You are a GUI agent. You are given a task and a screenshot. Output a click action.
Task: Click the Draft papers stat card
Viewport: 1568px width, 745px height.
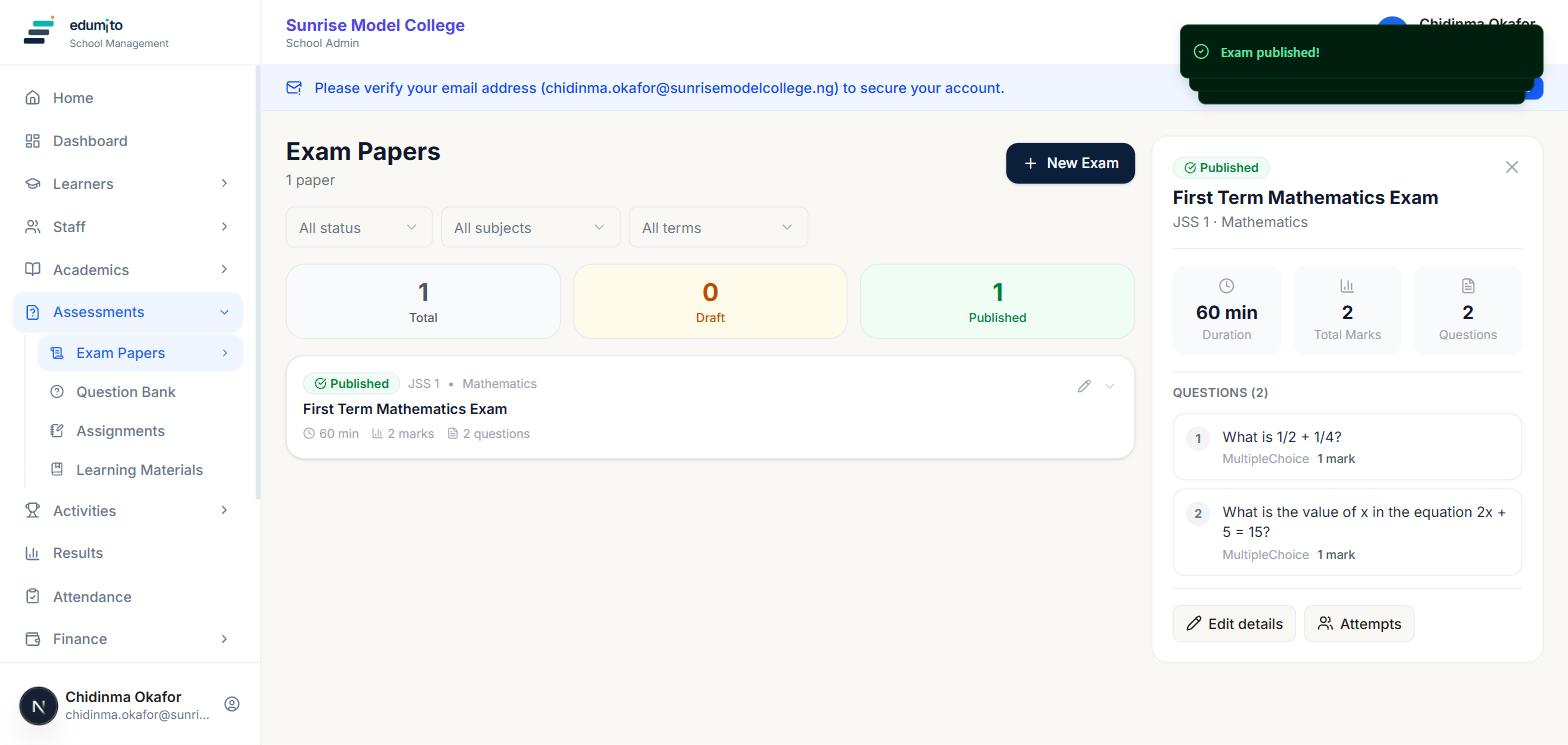click(710, 301)
